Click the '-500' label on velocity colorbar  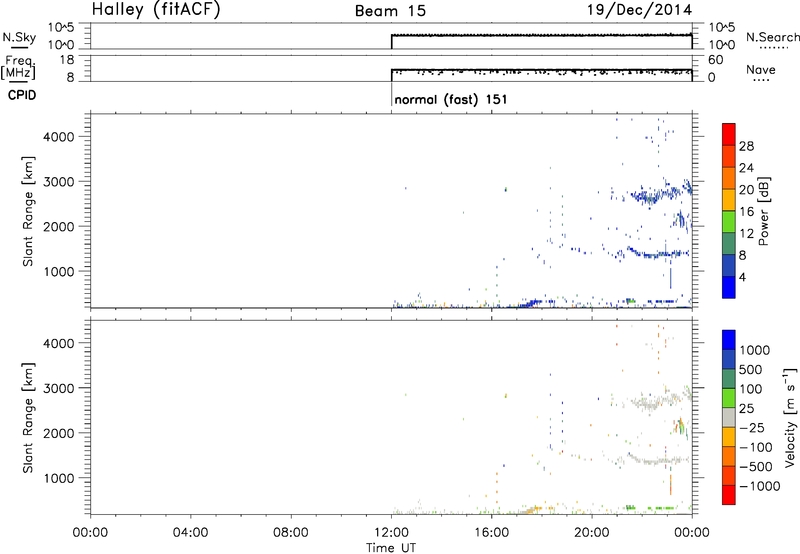756,466
